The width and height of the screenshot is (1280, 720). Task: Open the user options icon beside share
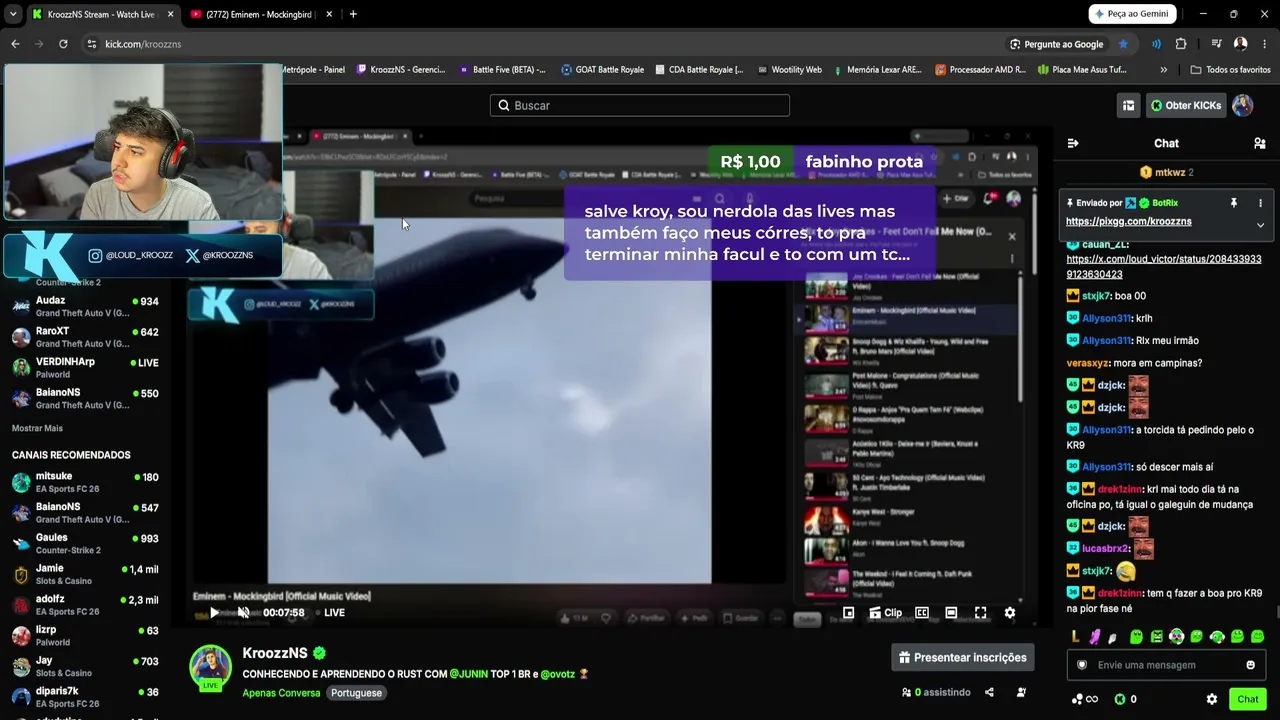[1021, 692]
